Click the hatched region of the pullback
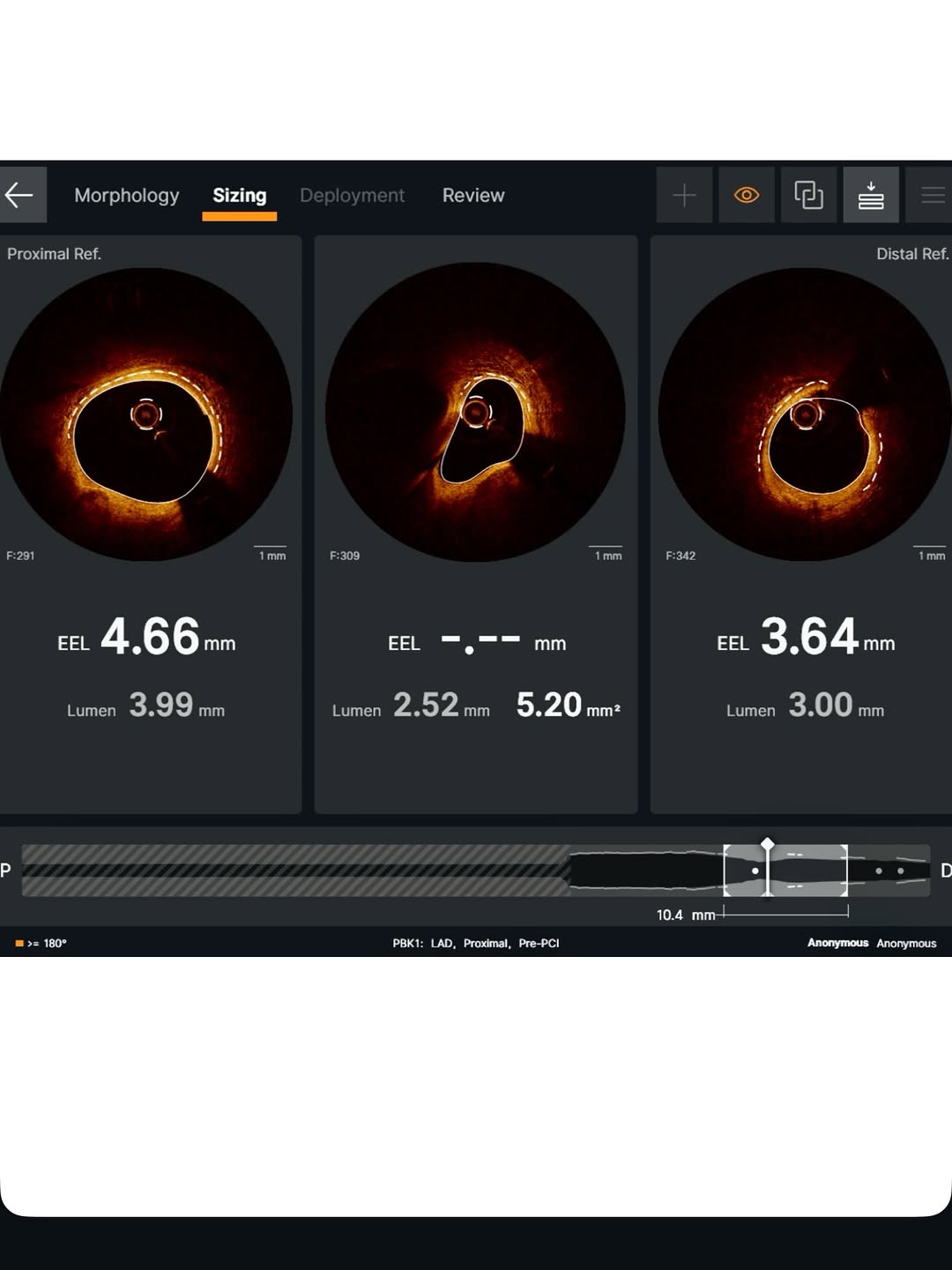The image size is (952, 1270). point(295,870)
